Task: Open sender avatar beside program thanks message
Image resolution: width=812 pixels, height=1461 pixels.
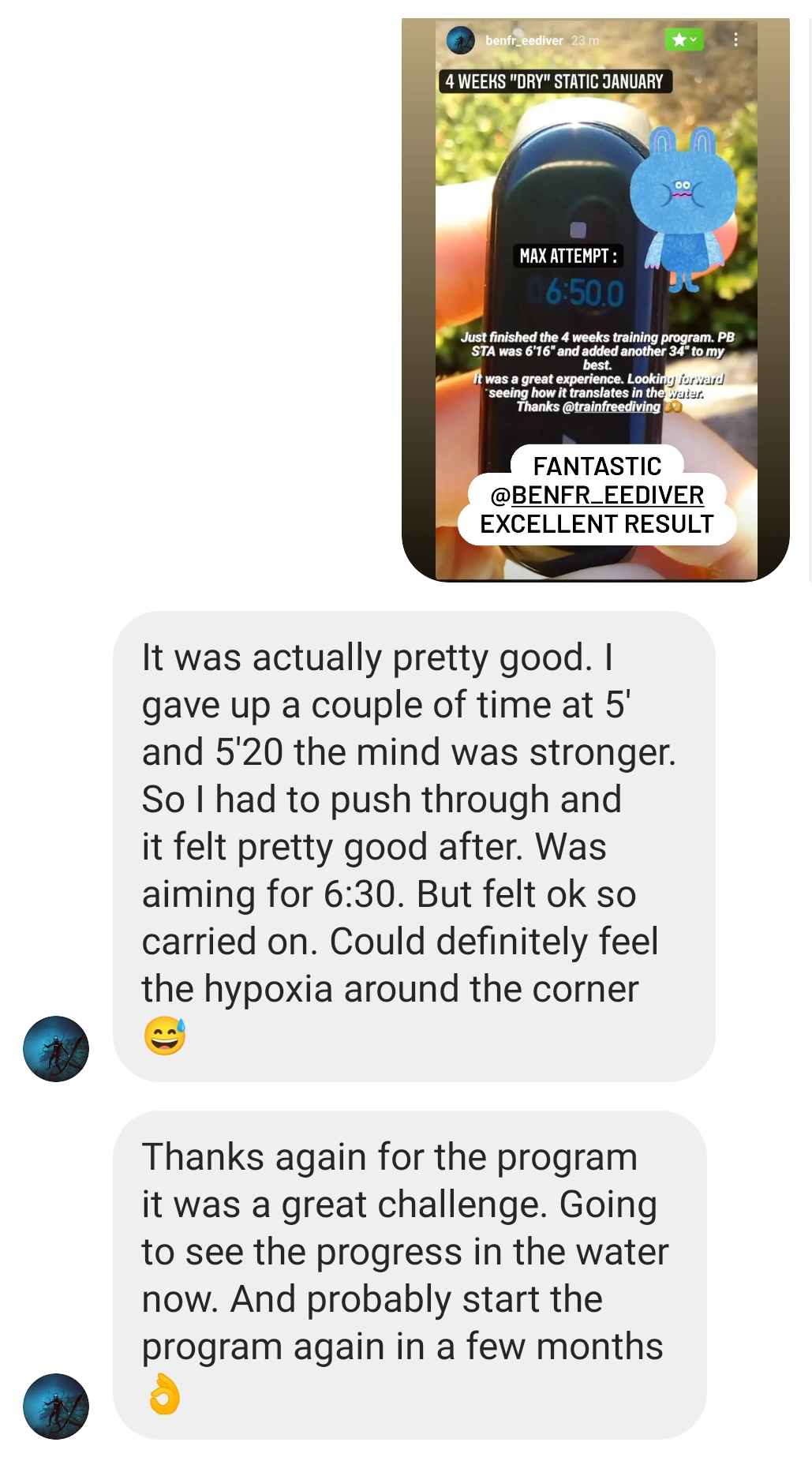Action: tap(56, 1407)
